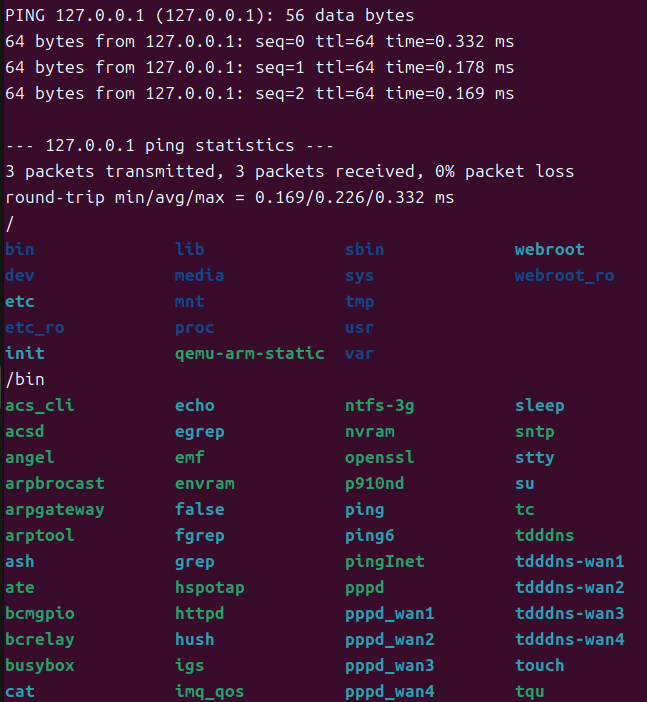This screenshot has width=647, height=702.
Task: Click the acs_cli binary entry
Action: tap(39, 405)
